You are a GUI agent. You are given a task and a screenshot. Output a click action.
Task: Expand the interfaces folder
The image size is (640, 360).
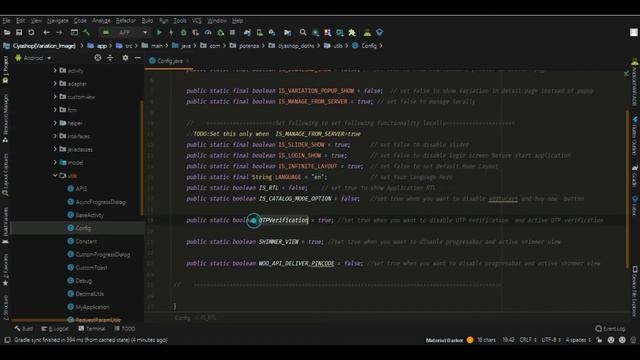(x=55, y=136)
